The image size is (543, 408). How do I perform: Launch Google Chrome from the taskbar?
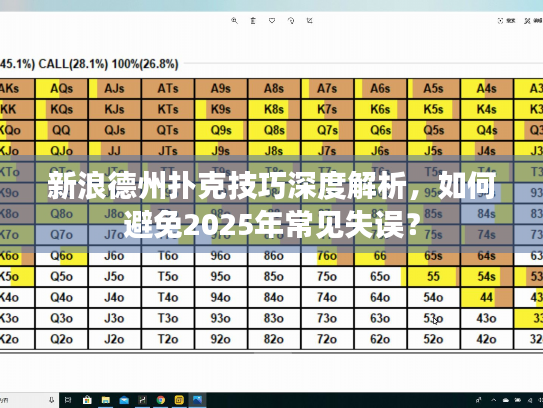coord(161,400)
